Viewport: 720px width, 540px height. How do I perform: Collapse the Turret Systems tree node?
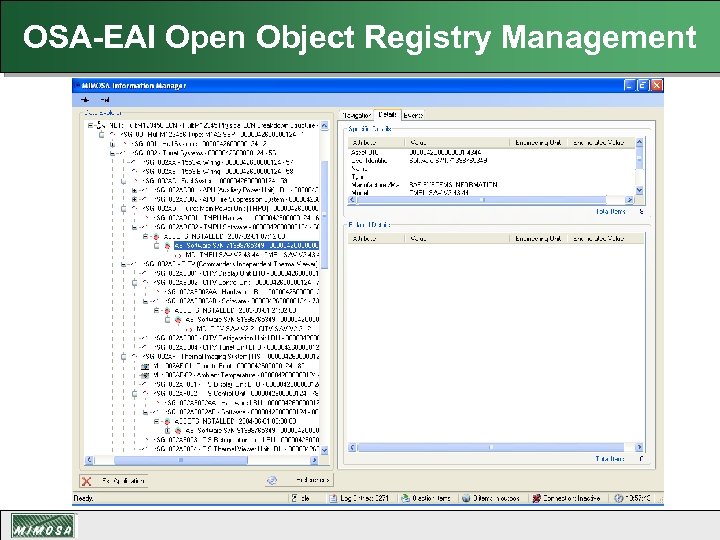(x=113, y=153)
